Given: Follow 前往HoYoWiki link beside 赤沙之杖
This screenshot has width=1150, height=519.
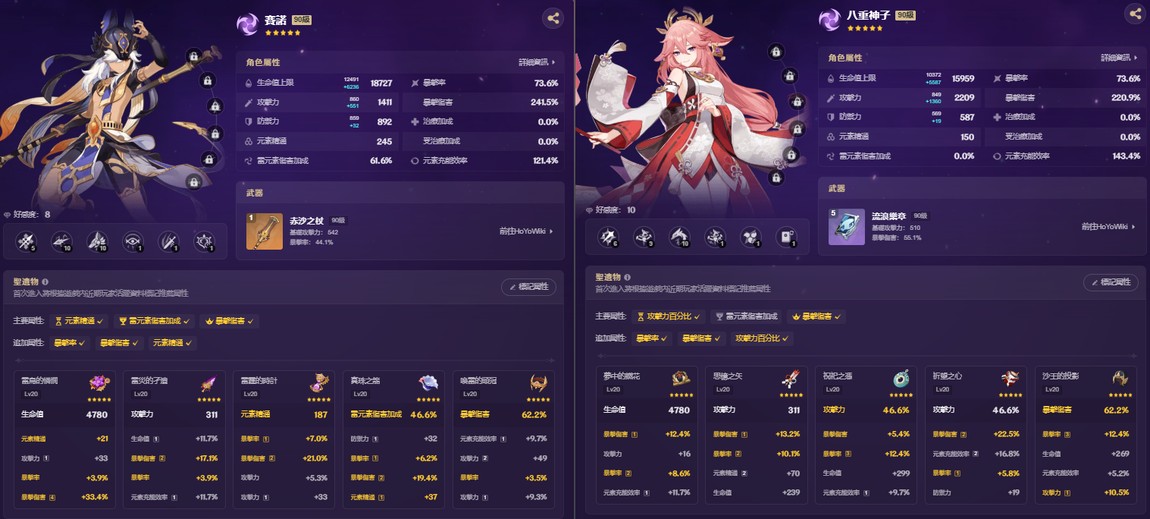Looking at the screenshot, I should click(526, 231).
